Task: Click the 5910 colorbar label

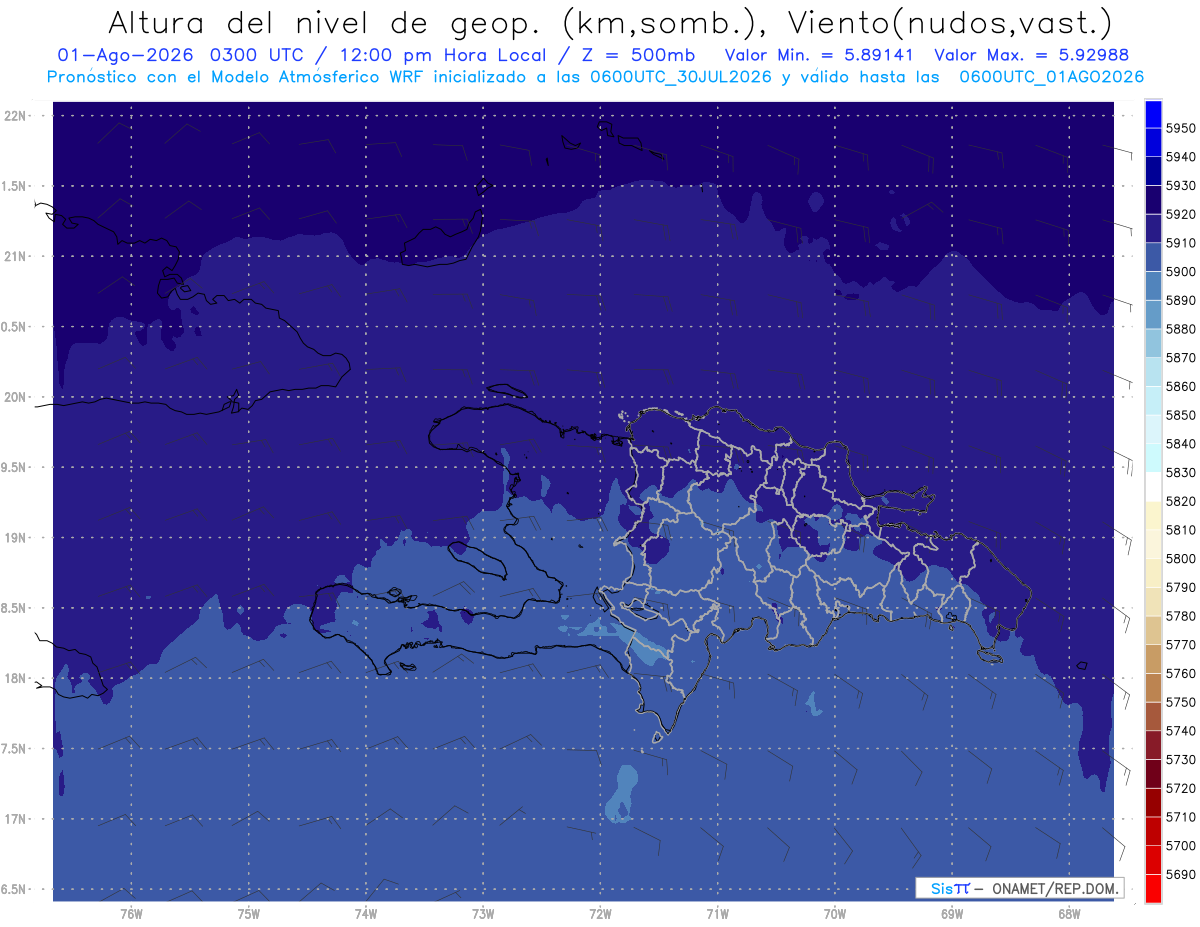Action: [x=1181, y=243]
